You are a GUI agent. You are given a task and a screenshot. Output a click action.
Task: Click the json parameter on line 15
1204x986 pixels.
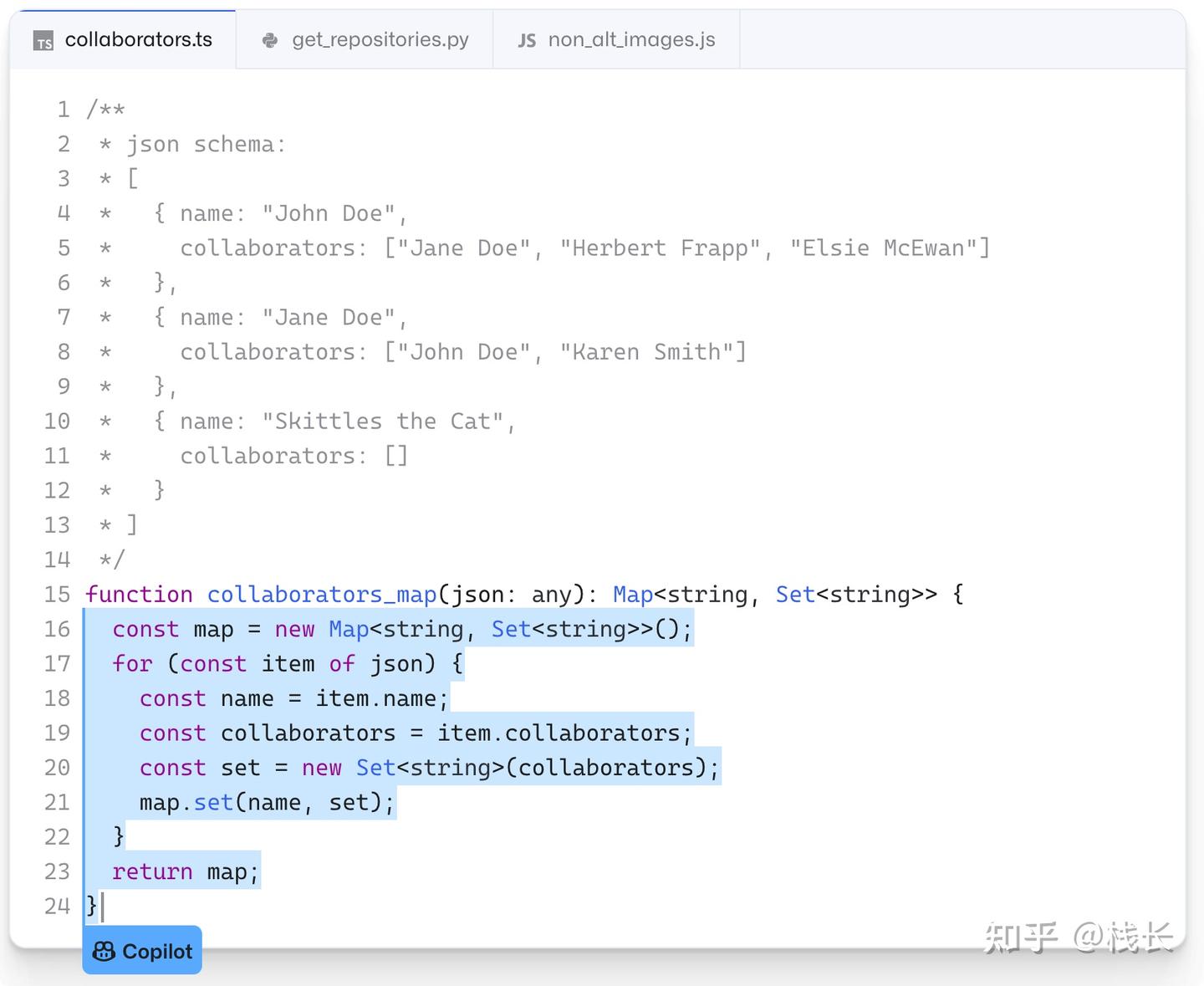click(479, 595)
